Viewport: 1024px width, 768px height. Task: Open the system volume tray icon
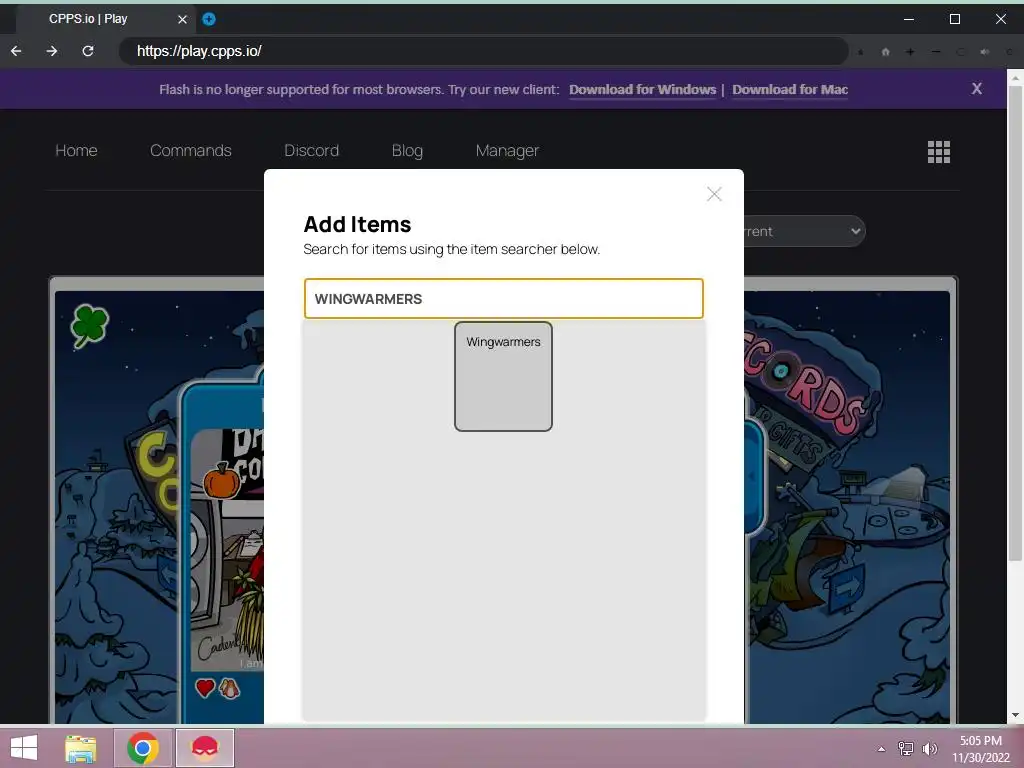point(930,749)
